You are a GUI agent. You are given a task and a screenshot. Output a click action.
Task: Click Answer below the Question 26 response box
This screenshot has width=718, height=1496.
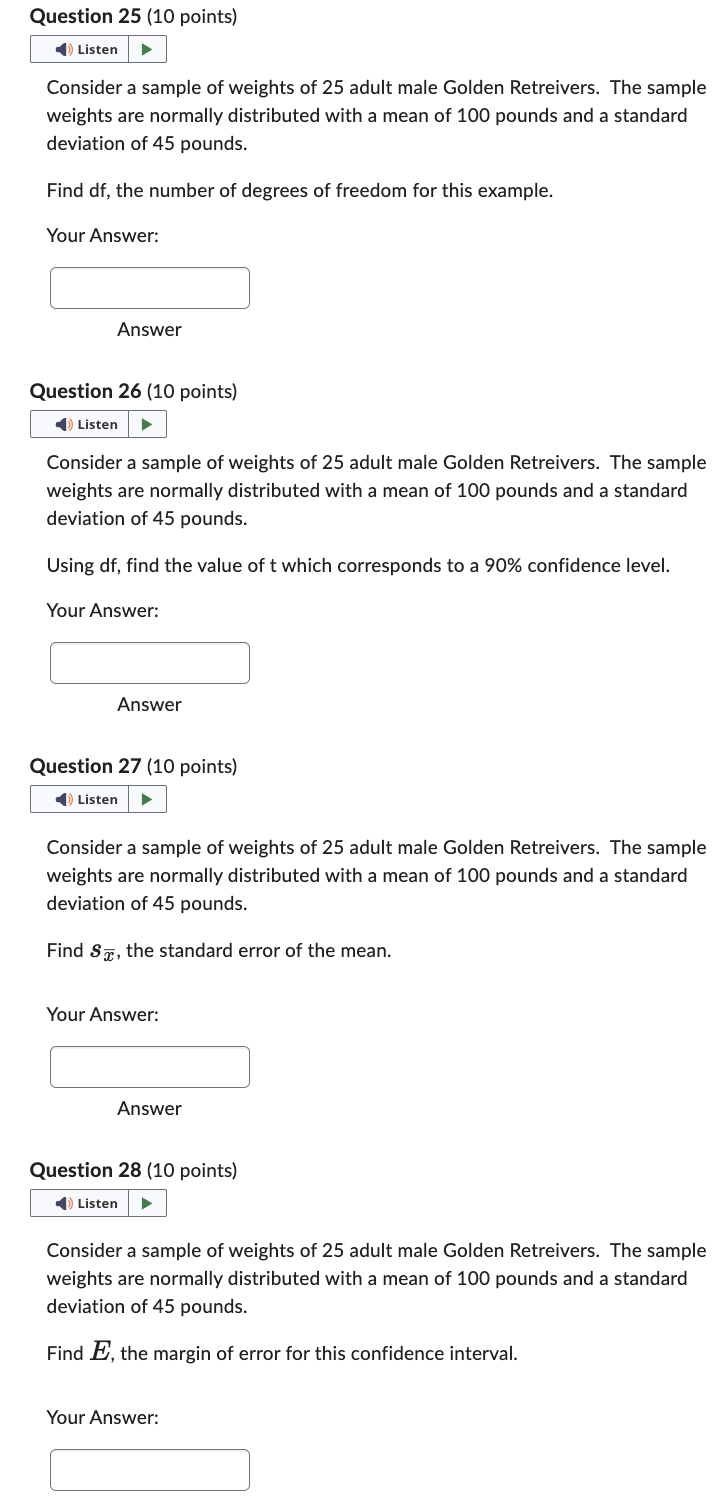pyautogui.click(x=149, y=704)
